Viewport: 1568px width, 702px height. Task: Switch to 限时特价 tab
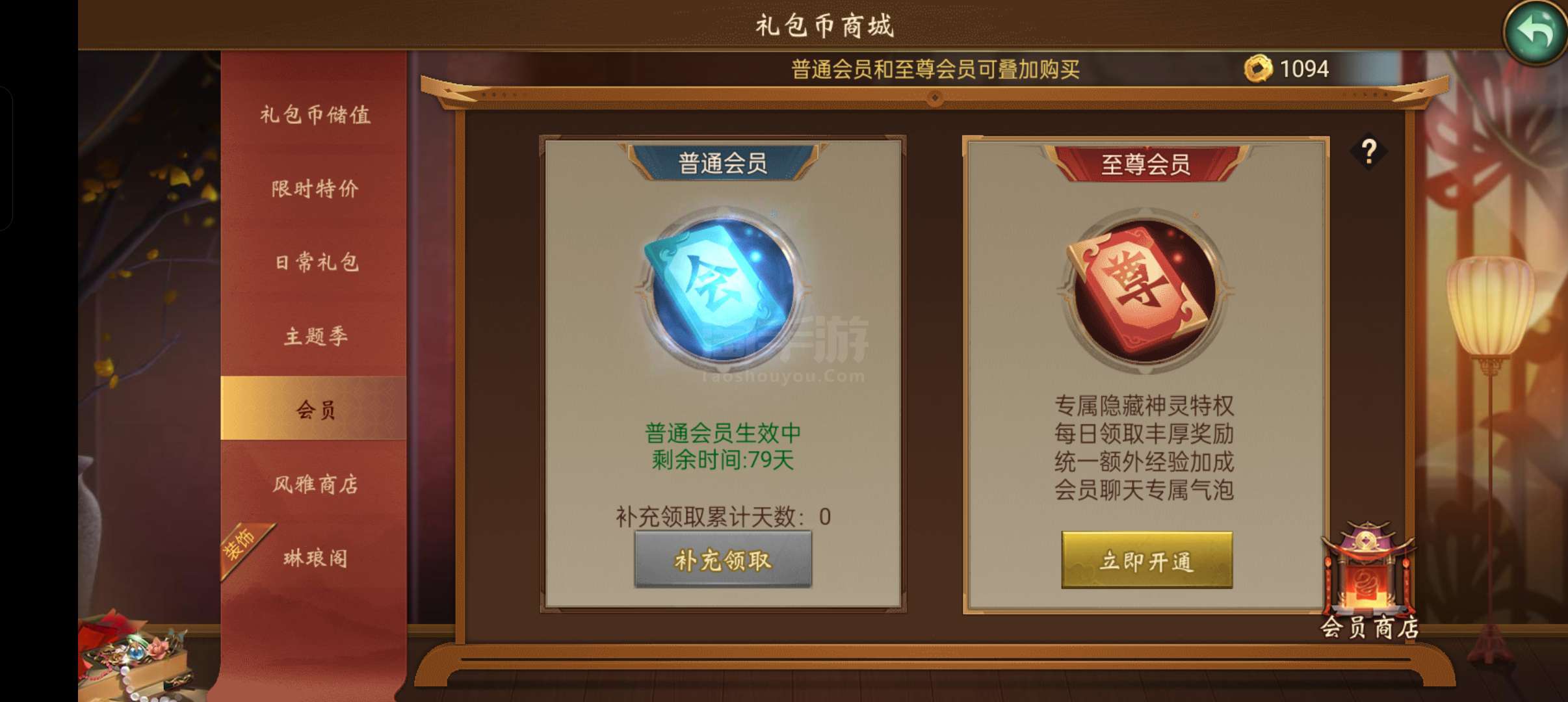315,188
